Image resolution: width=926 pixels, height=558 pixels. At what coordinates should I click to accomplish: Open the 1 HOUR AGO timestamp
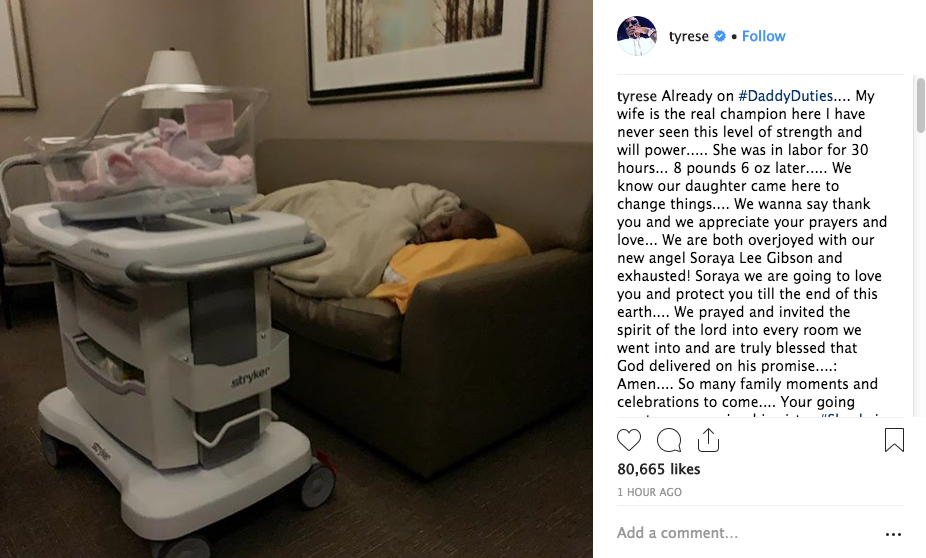tap(649, 492)
